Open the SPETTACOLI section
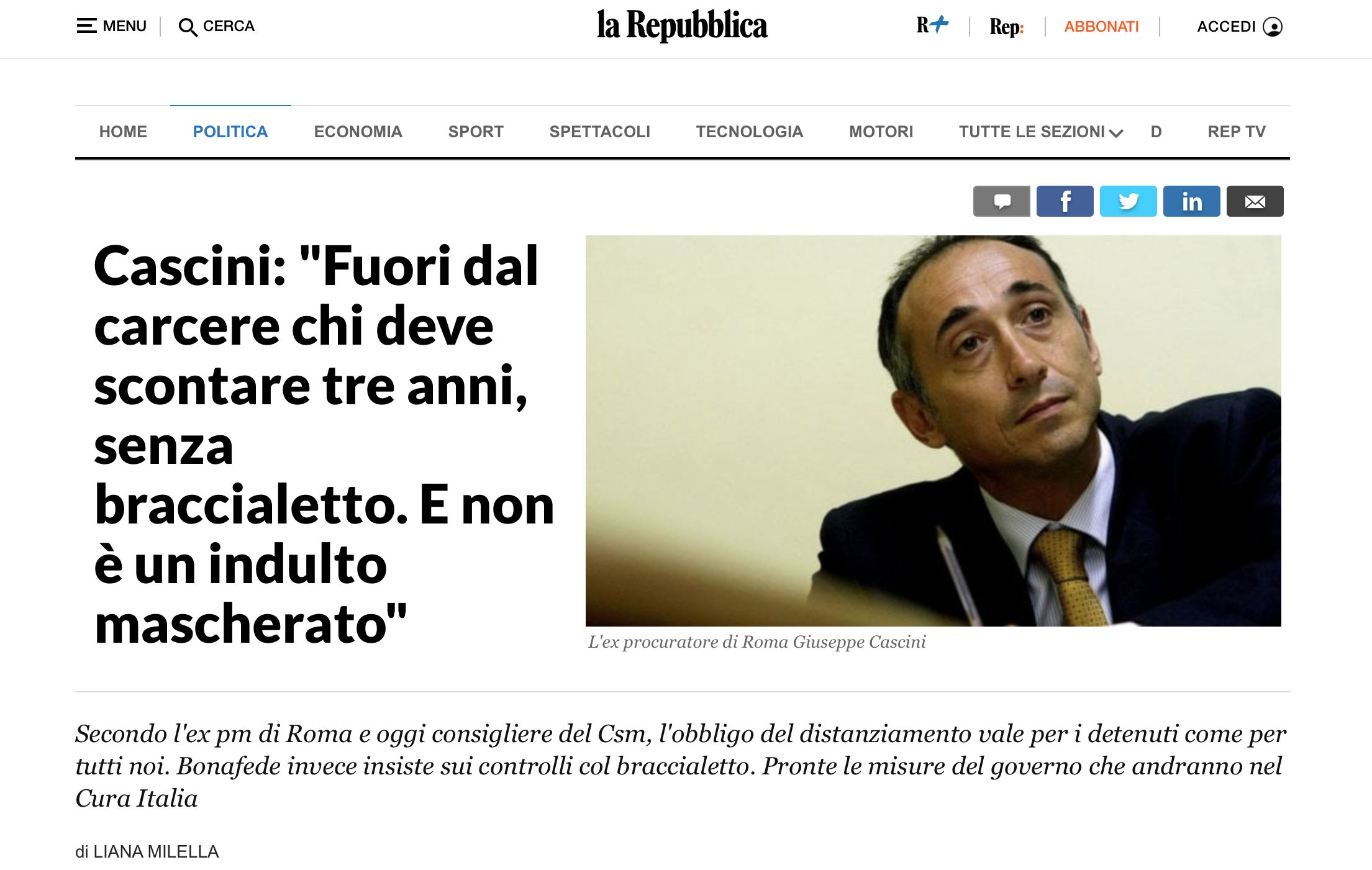This screenshot has height=870, width=1372. pyautogui.click(x=600, y=132)
